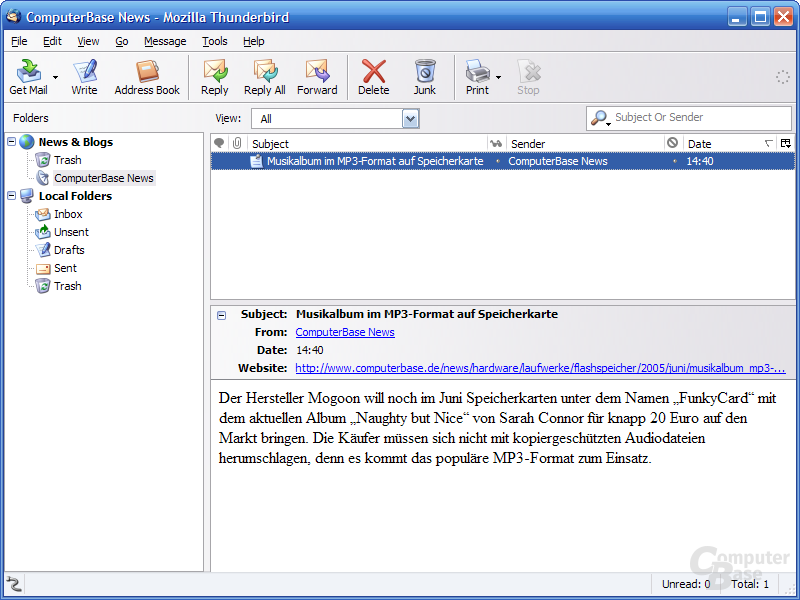Open the File menu
The image size is (800, 600).
click(x=19, y=41)
